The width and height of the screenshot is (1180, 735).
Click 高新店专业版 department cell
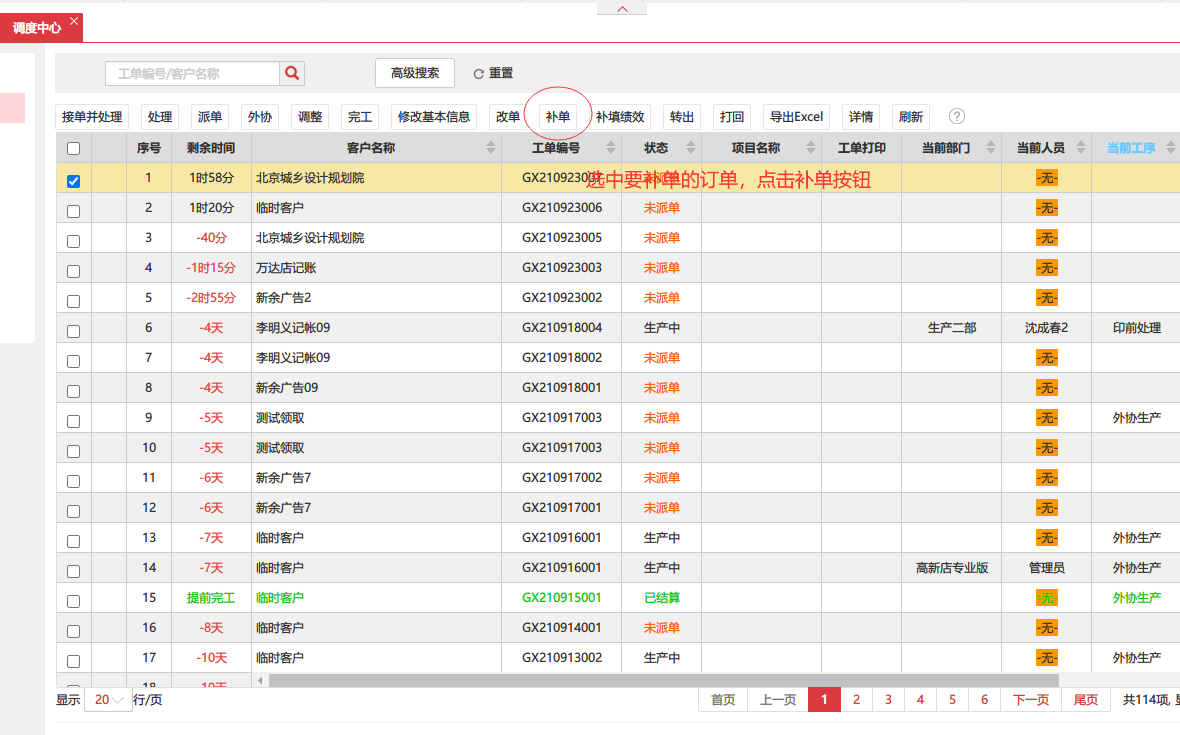click(x=952, y=568)
